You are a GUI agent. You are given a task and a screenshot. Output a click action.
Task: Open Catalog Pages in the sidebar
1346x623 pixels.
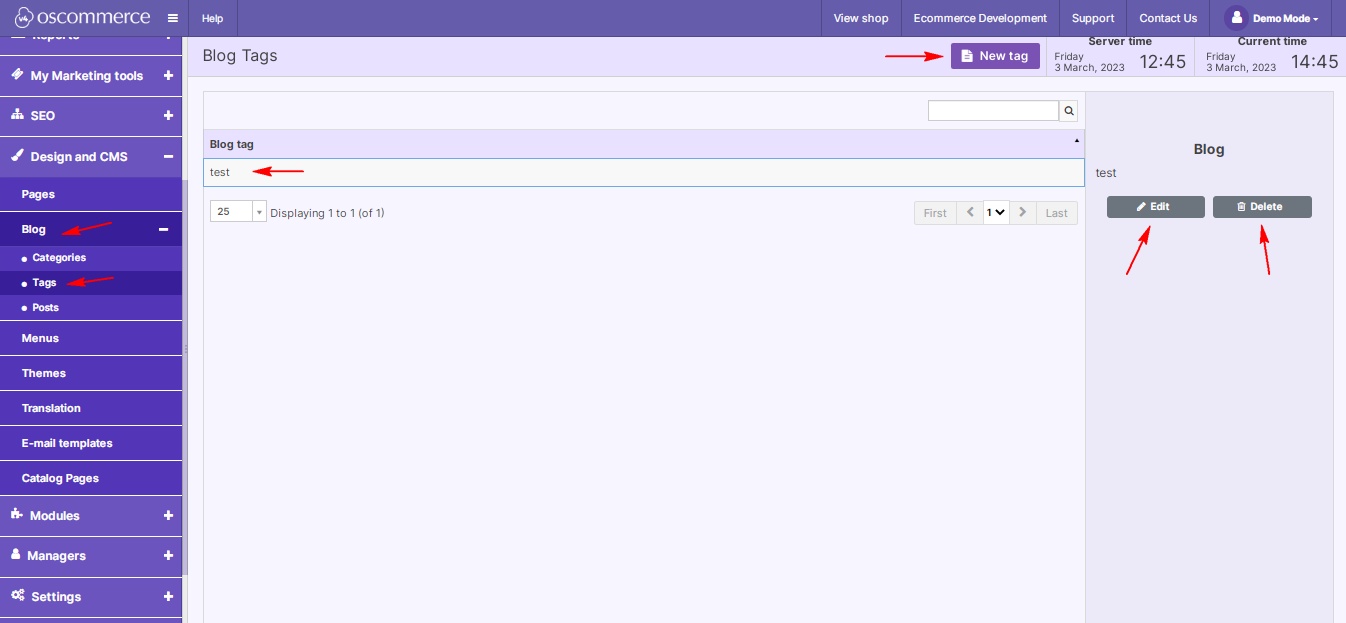click(91, 478)
